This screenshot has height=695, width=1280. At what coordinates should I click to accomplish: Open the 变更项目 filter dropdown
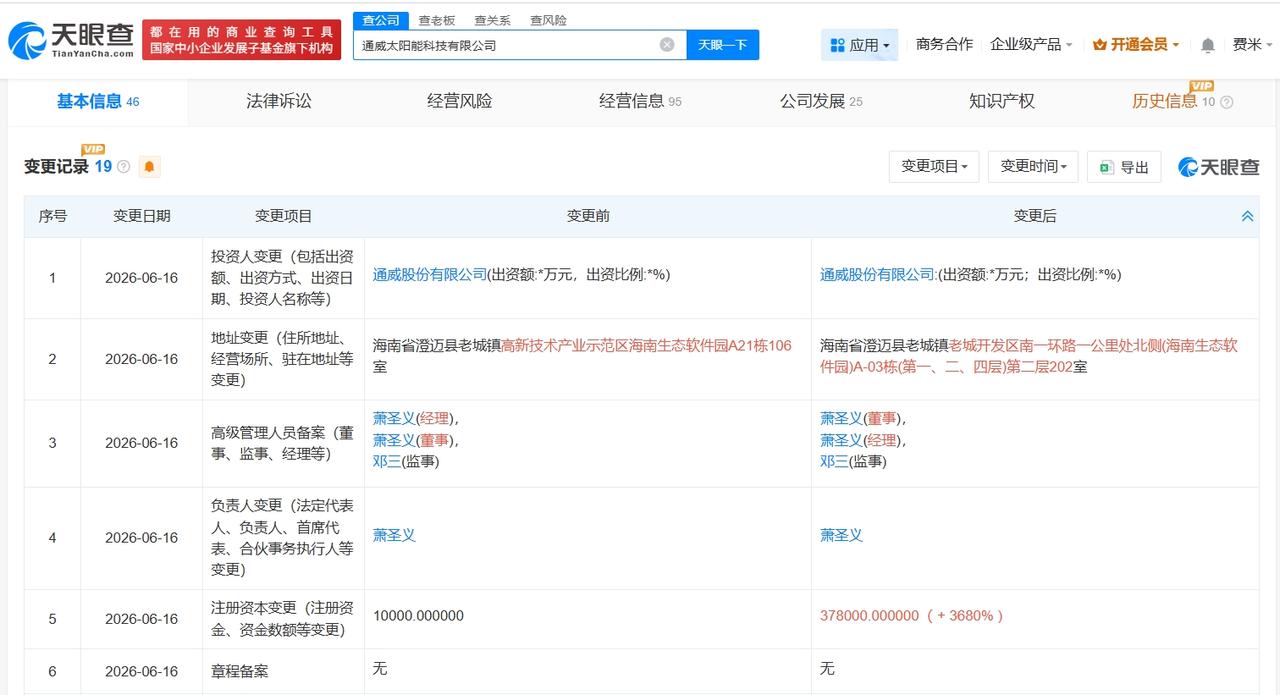934,167
